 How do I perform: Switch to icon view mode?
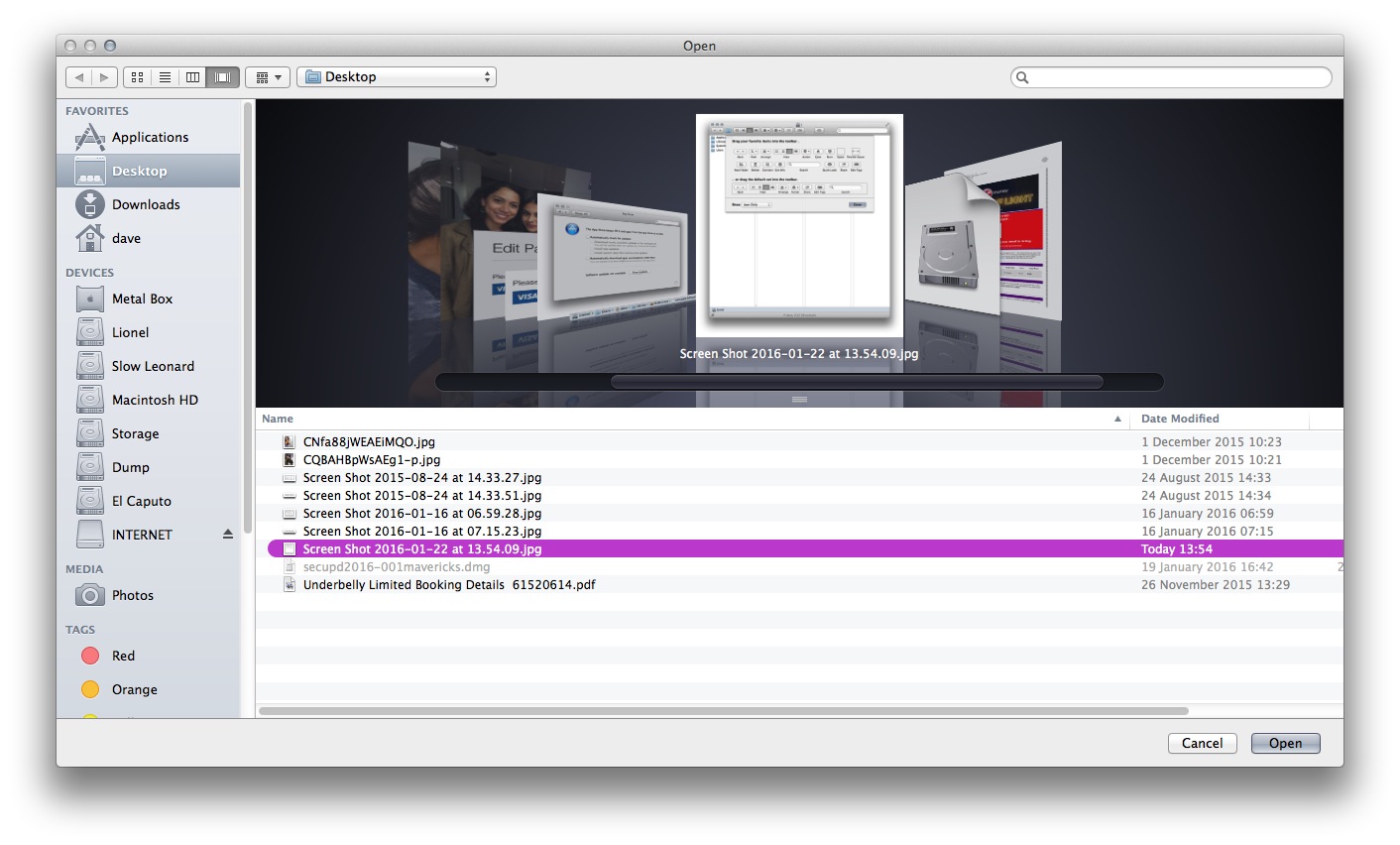coord(136,76)
